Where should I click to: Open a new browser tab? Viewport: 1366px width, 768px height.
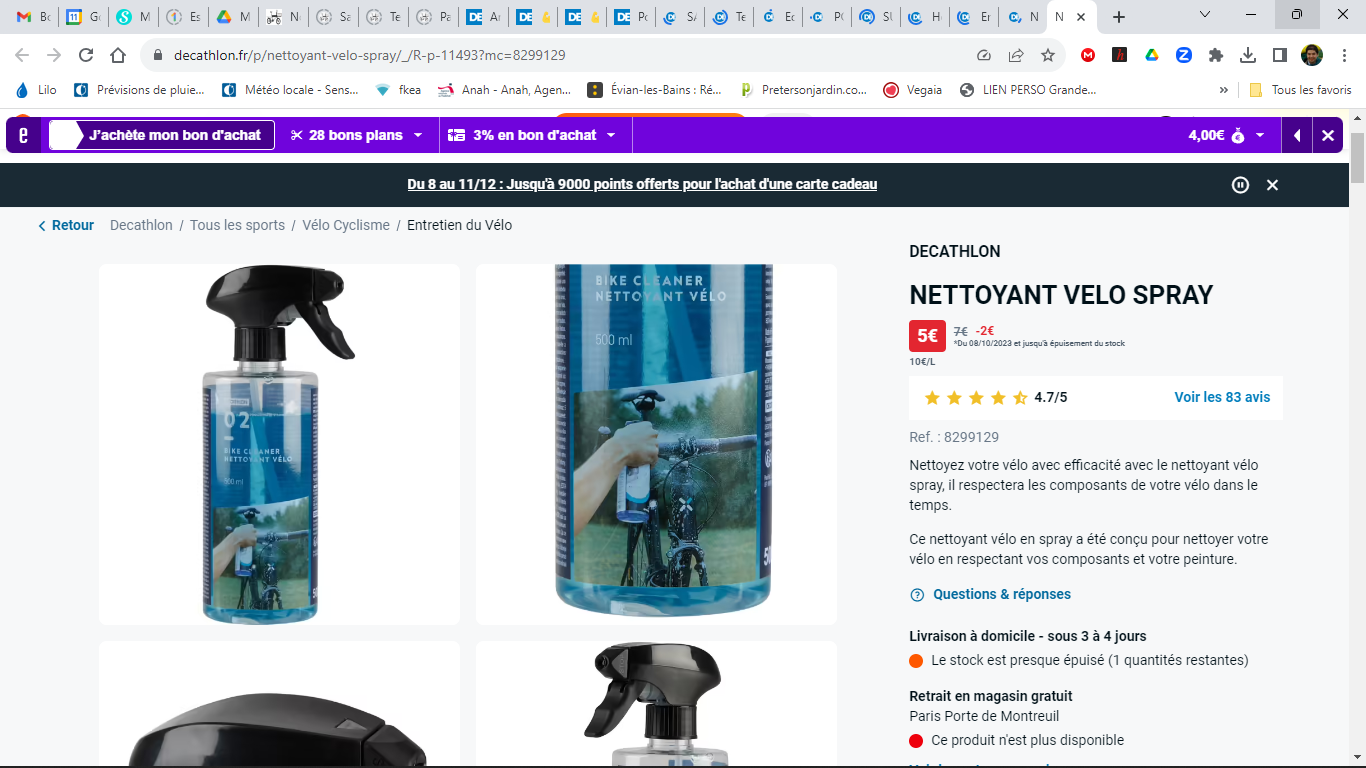[1119, 17]
